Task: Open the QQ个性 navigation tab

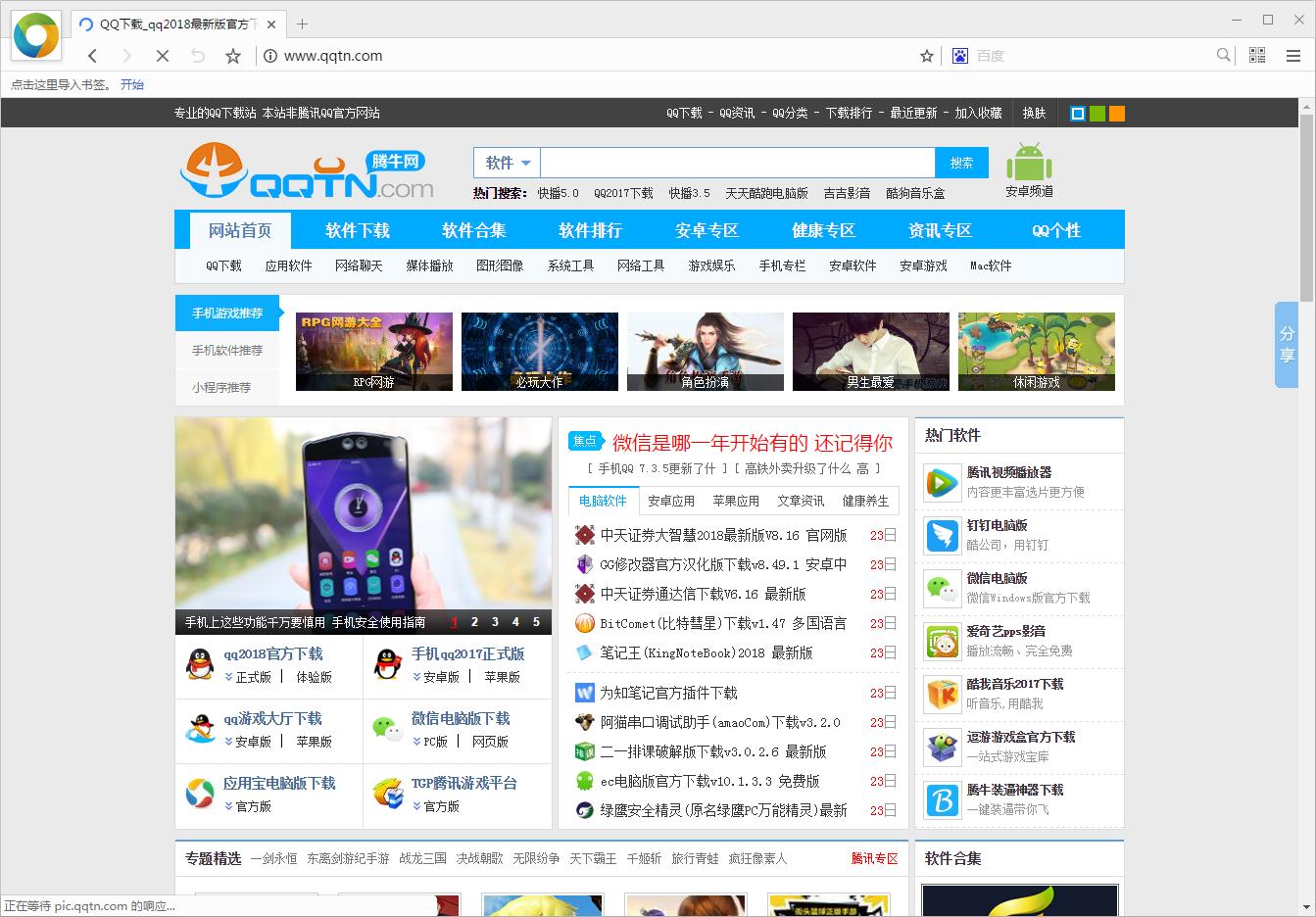Action: [x=1056, y=230]
